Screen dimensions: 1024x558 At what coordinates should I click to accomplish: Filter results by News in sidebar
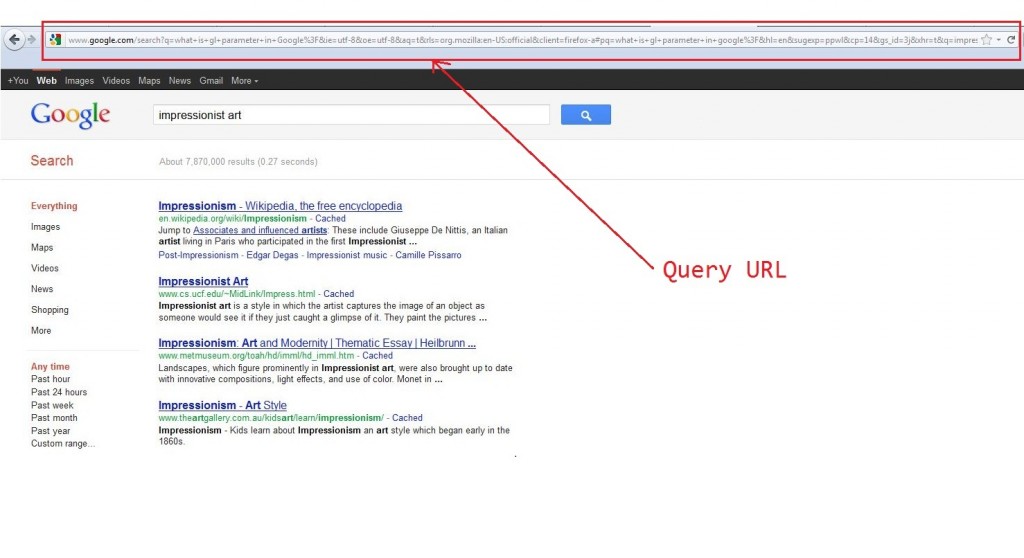coord(42,289)
